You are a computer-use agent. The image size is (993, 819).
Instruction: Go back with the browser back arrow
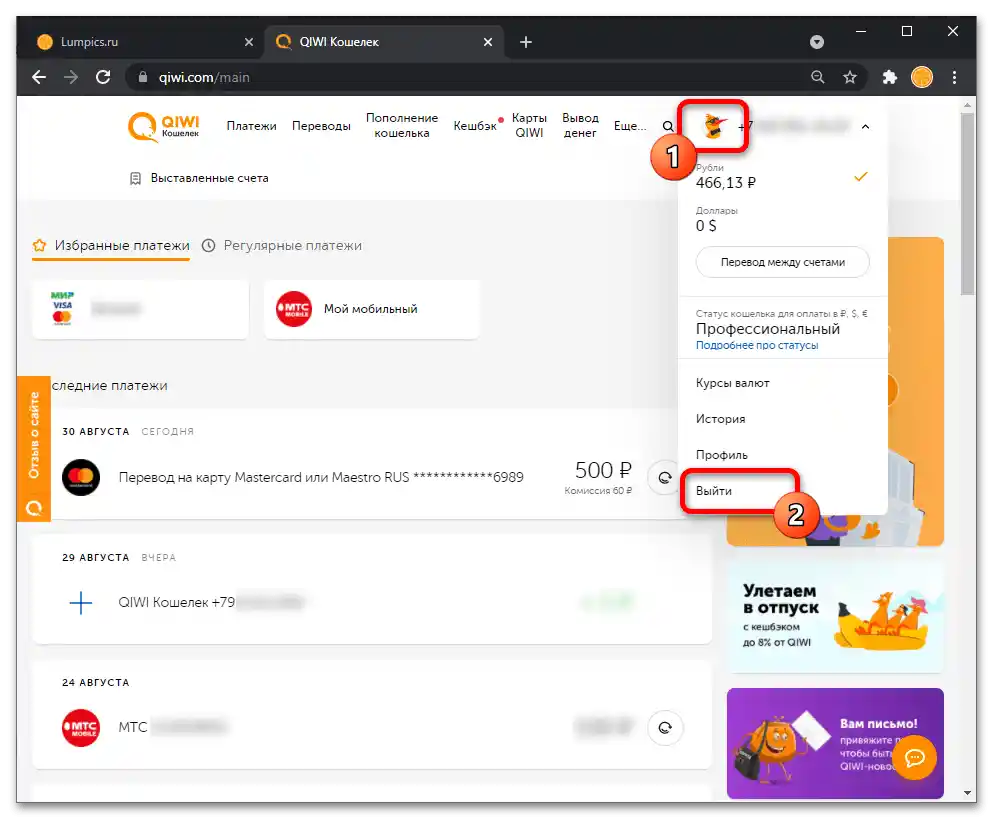tap(39, 77)
